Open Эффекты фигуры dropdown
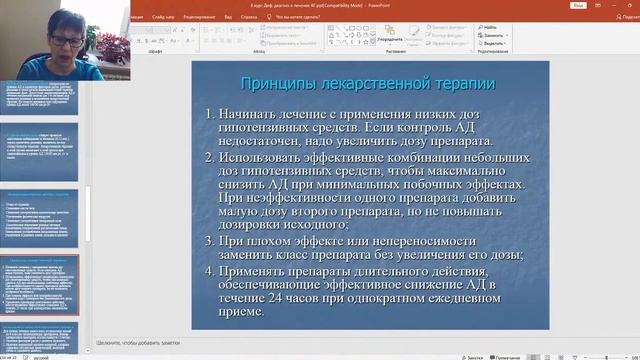Screen dimensions: 640x360 coord(447,43)
